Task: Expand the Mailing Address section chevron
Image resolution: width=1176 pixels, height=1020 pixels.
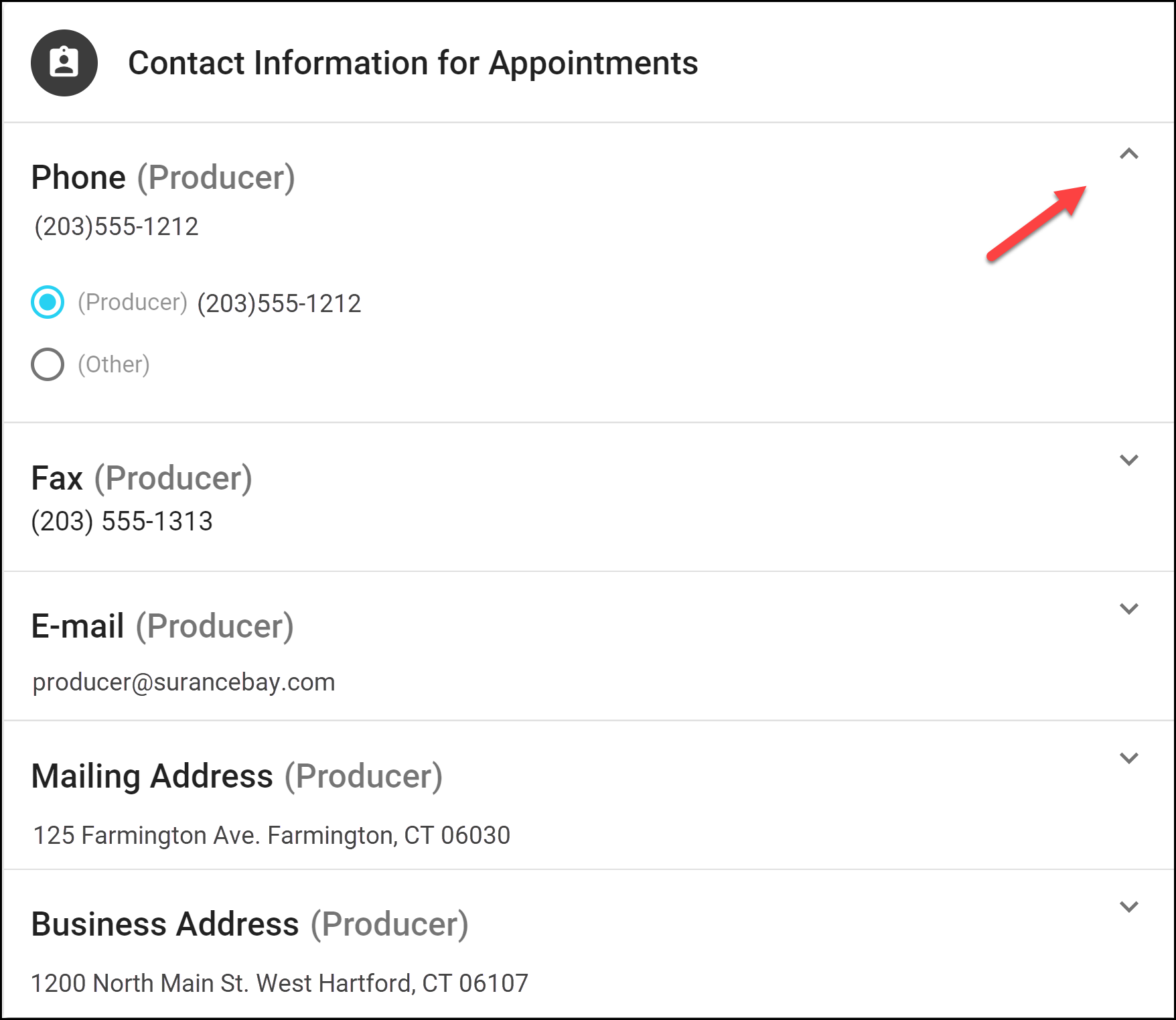Action: (x=1129, y=758)
